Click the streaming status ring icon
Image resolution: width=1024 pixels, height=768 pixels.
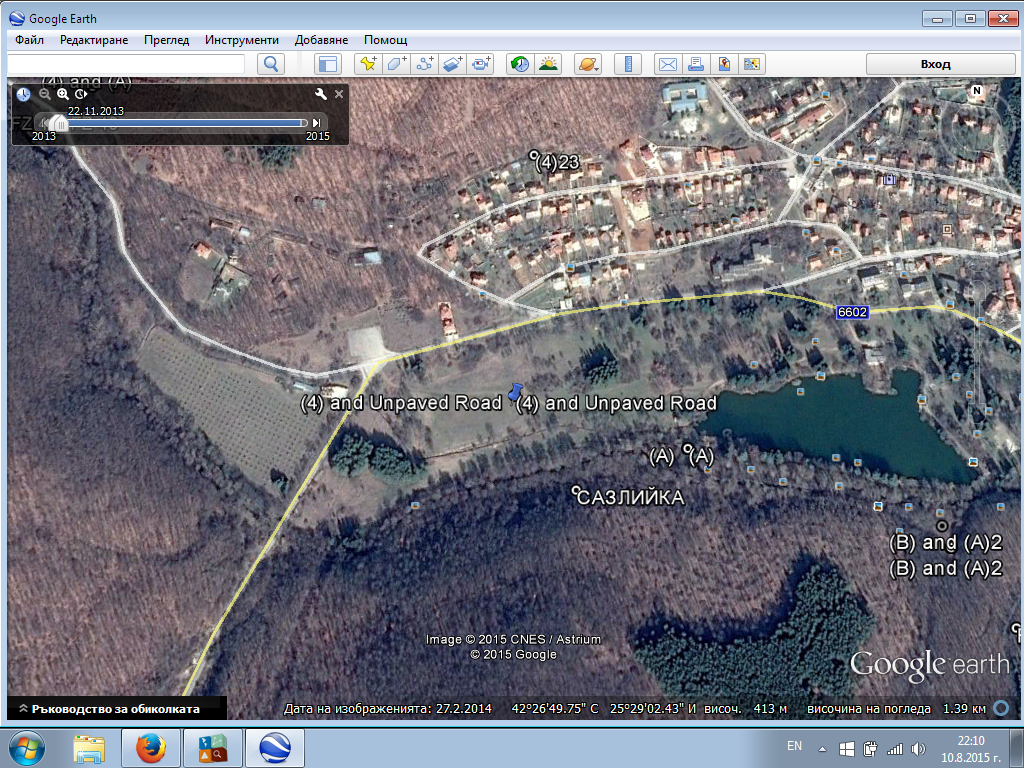pyautogui.click(x=1001, y=709)
